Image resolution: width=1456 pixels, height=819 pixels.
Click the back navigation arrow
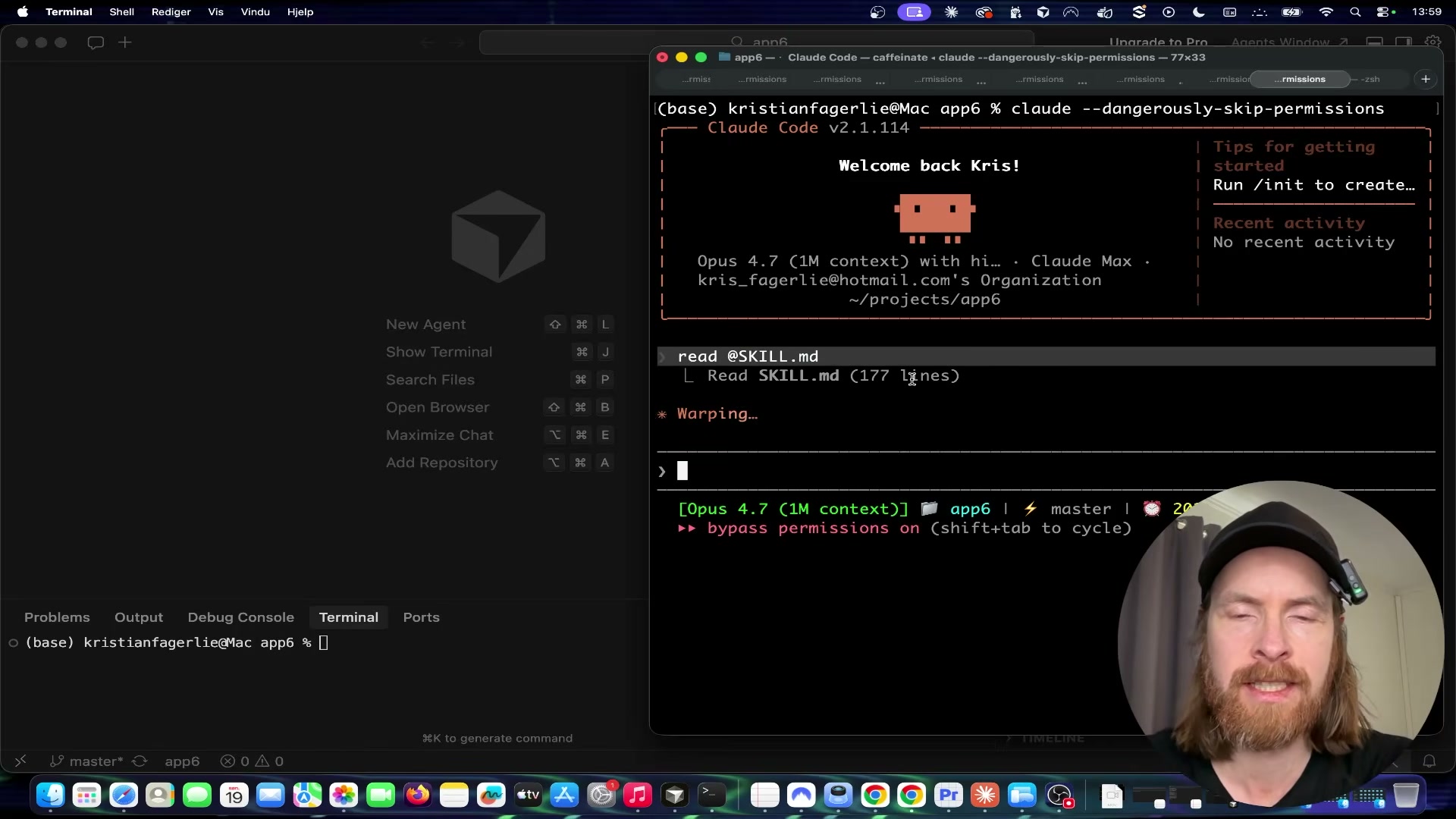[426, 43]
